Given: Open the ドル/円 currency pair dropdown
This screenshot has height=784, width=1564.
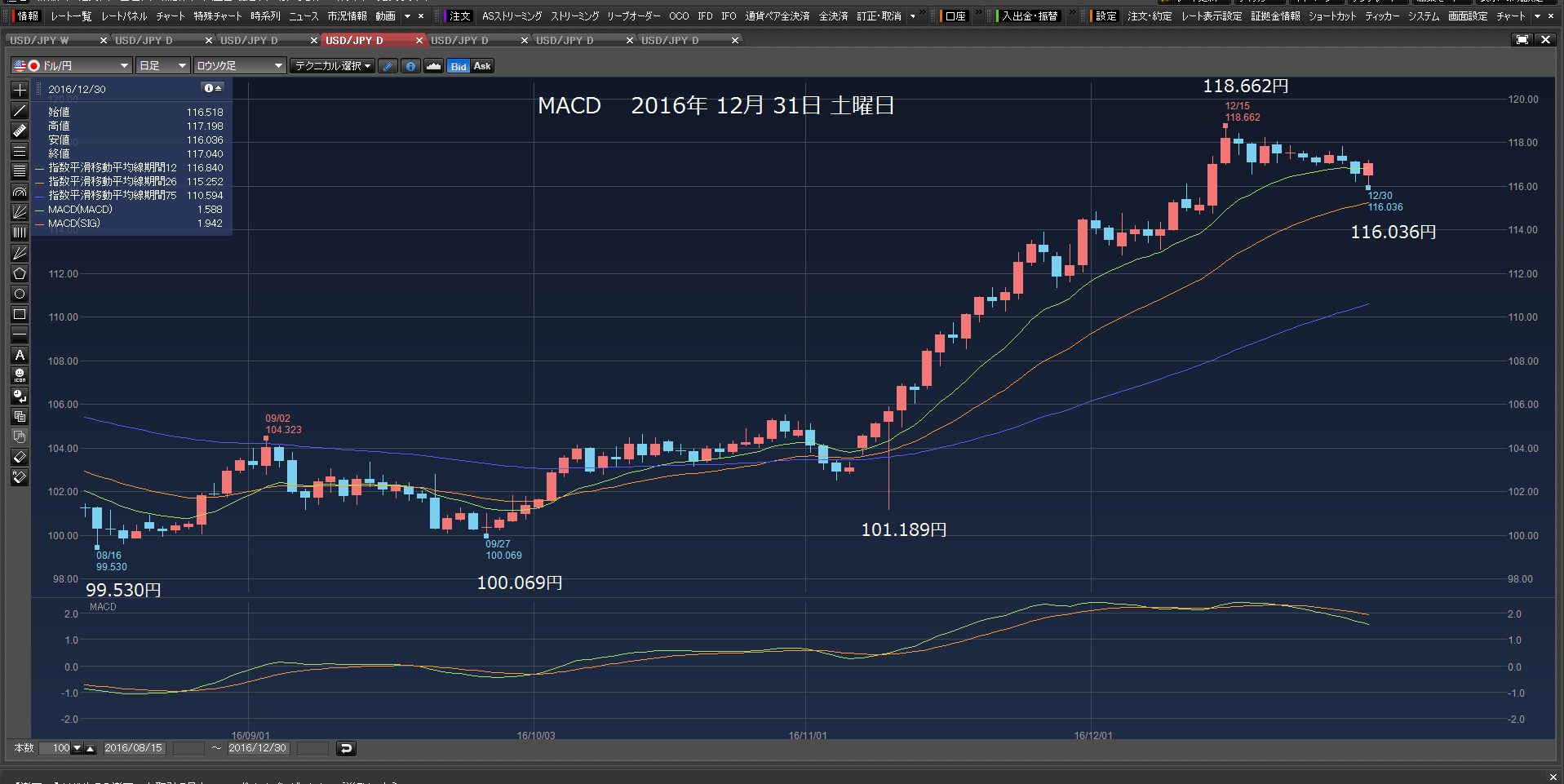Looking at the screenshot, I should 71,66.
